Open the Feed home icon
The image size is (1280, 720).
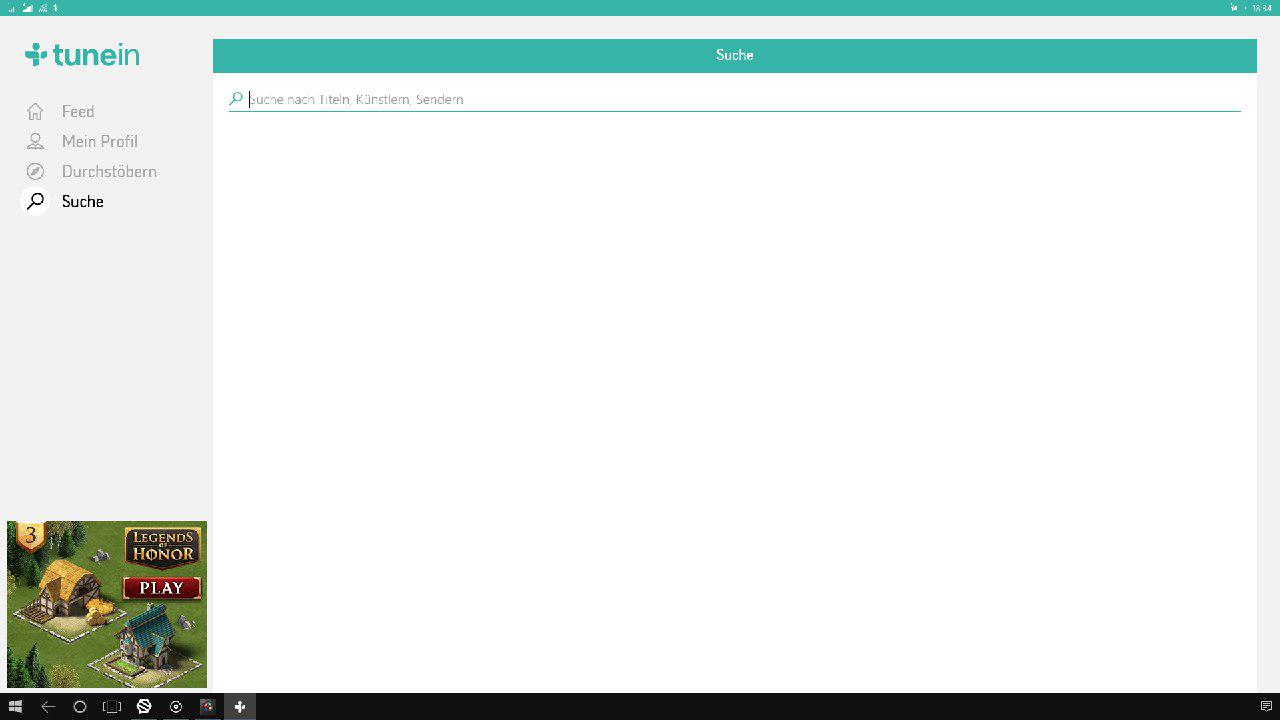tap(35, 111)
